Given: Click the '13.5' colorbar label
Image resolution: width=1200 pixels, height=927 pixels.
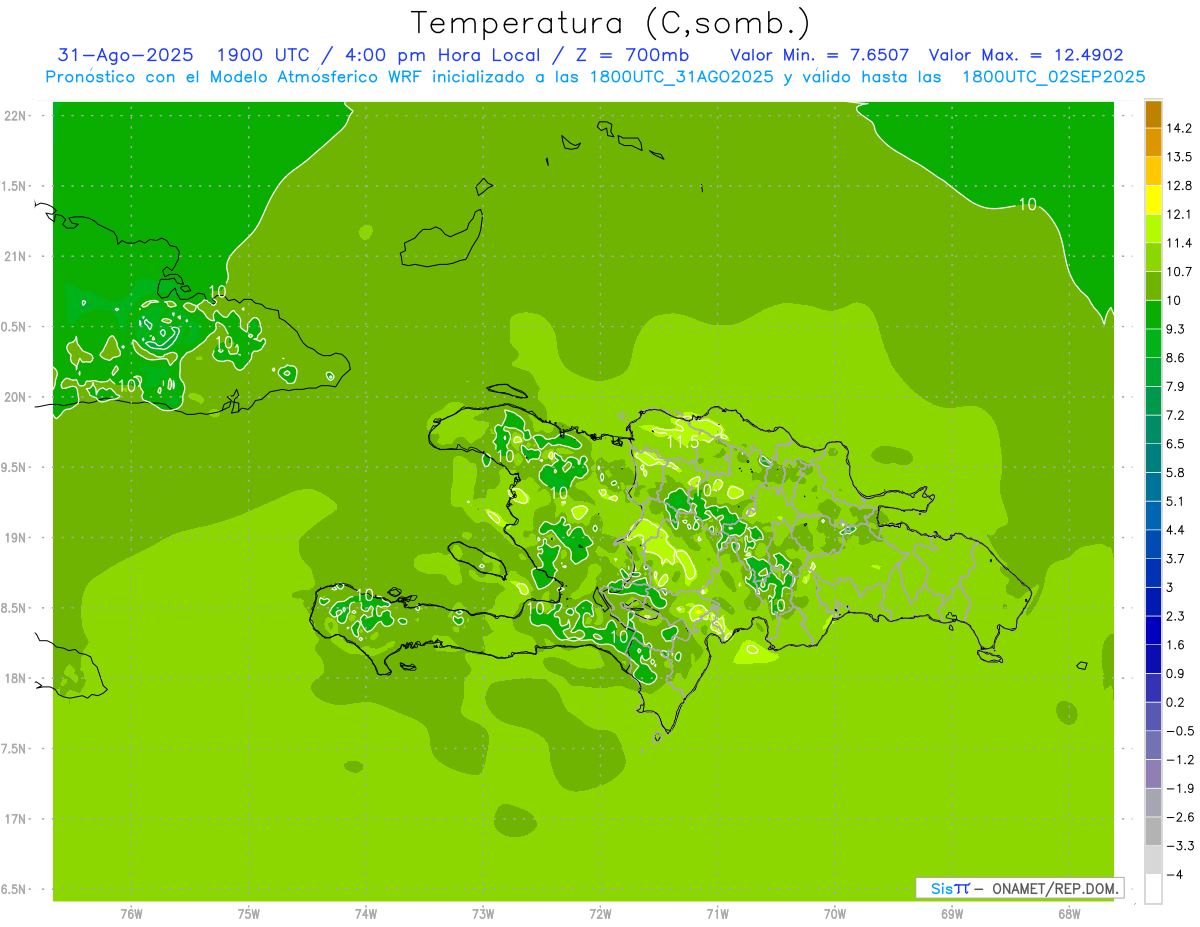Looking at the screenshot, I should pos(1180,157).
